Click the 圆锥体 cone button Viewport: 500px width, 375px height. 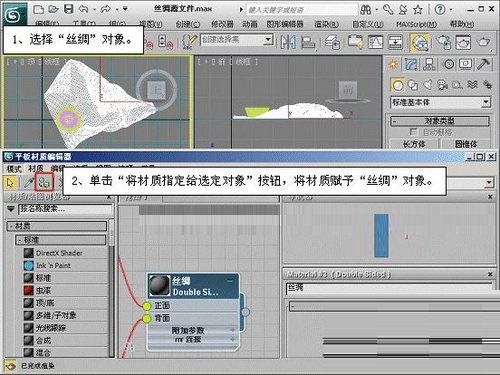pyautogui.click(x=466, y=144)
